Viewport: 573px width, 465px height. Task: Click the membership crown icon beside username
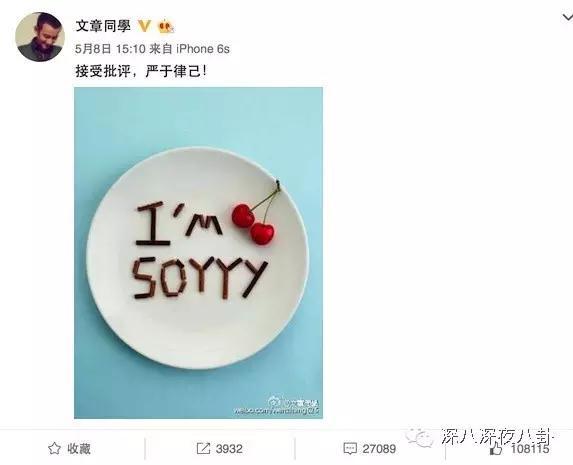(165, 27)
